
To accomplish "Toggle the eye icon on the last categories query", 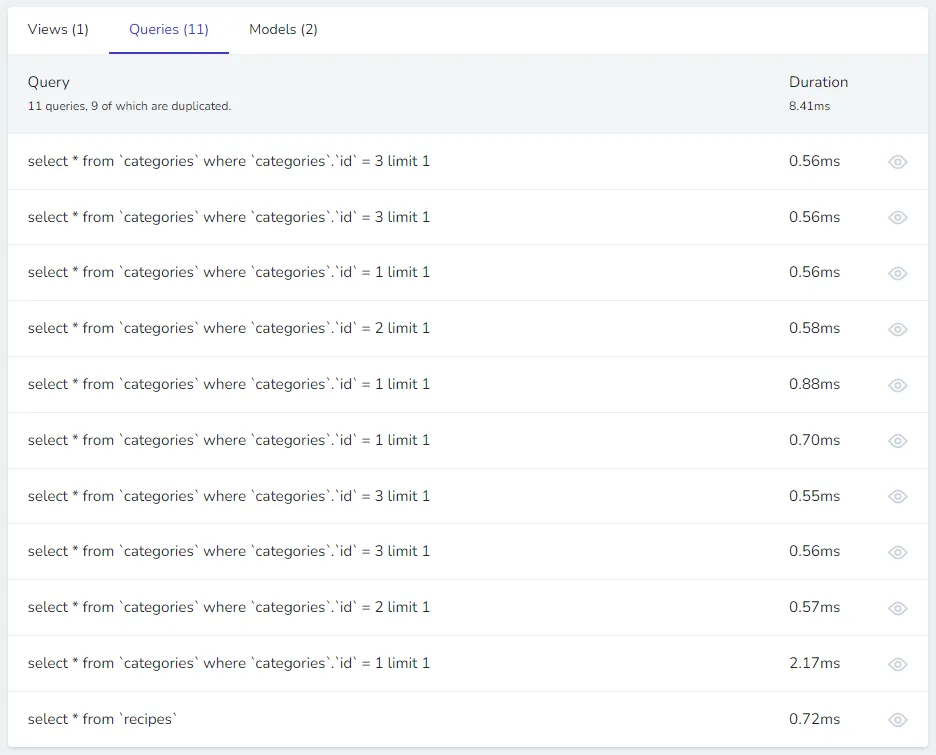I will (x=897, y=663).
